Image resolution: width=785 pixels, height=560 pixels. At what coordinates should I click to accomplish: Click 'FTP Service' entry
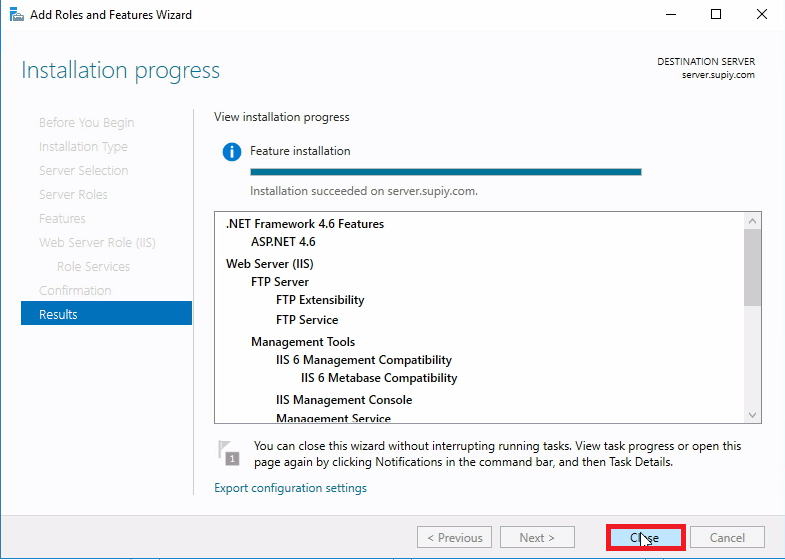(307, 320)
